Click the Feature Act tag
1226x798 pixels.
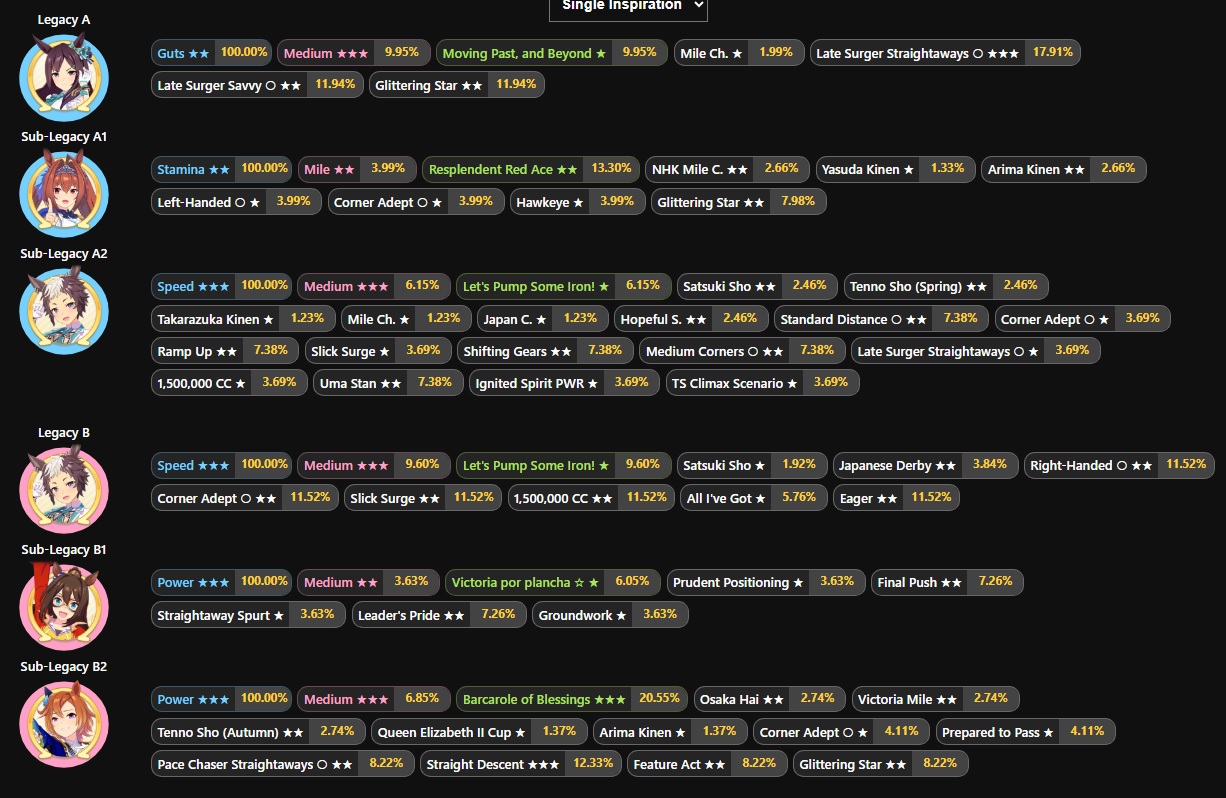[707, 763]
